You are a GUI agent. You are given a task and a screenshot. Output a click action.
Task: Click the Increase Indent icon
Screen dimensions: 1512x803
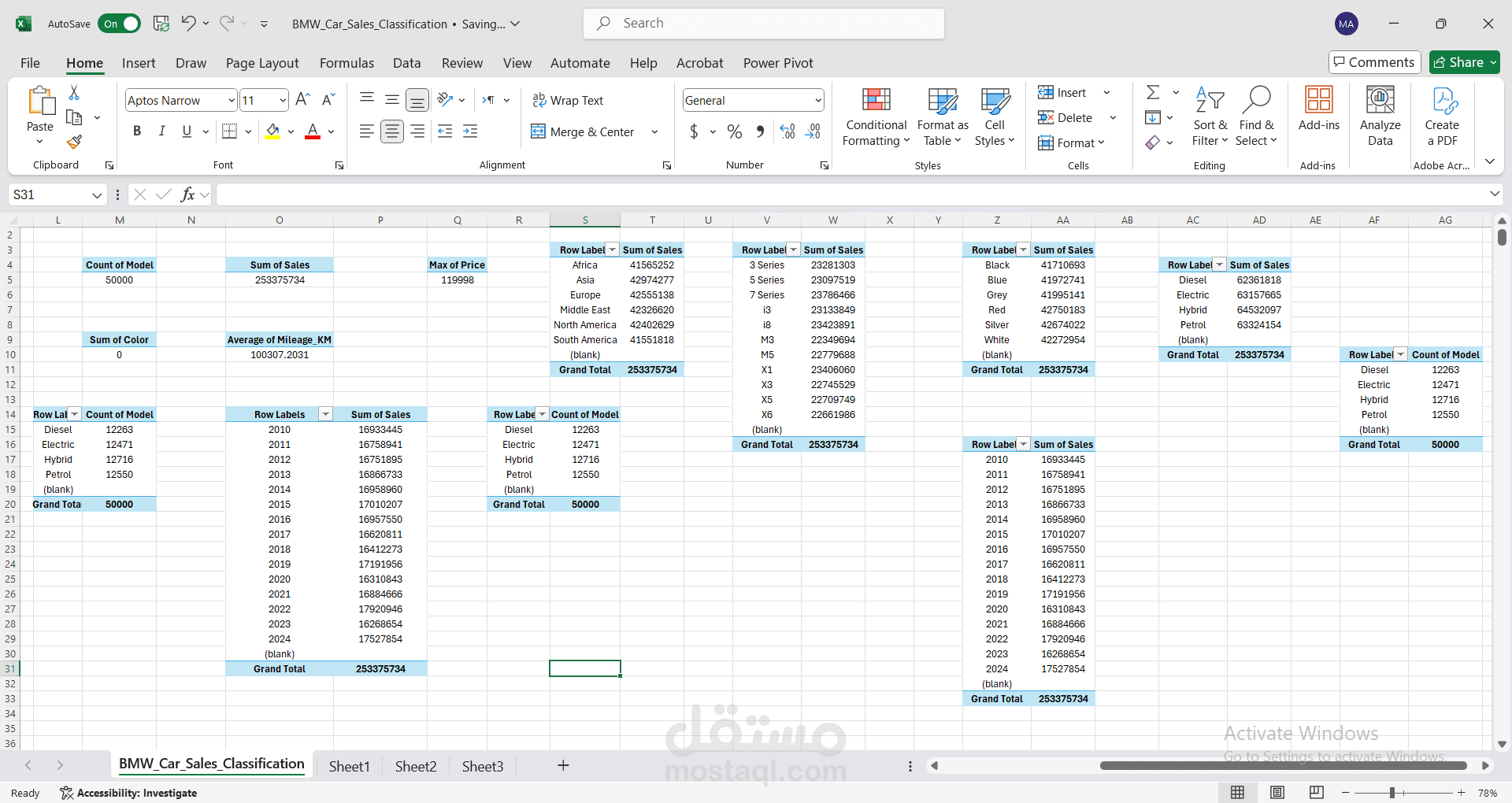(x=470, y=131)
